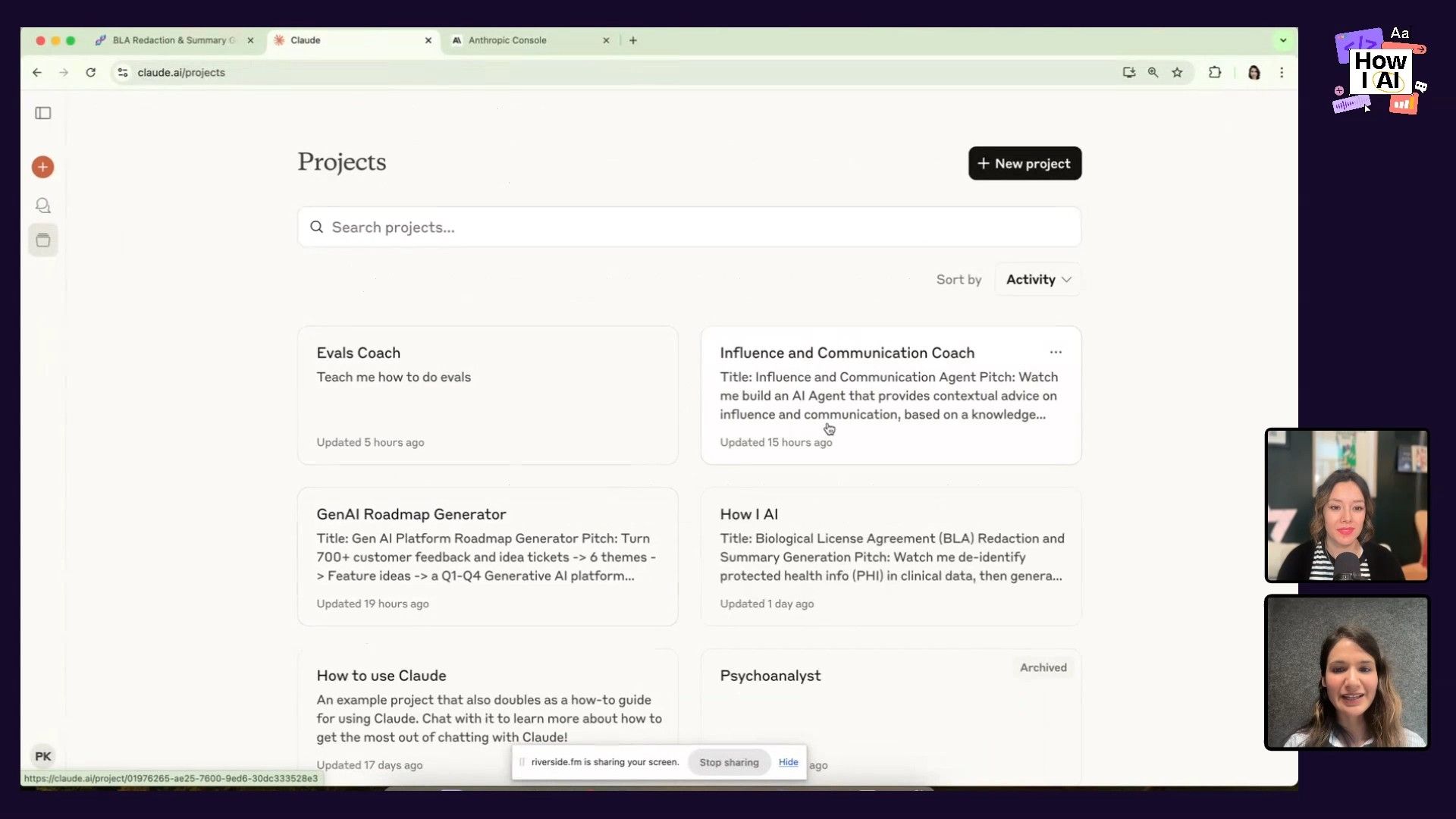Open the archived Psychoanalyst project
This screenshot has width=1456, height=819.
[891, 717]
